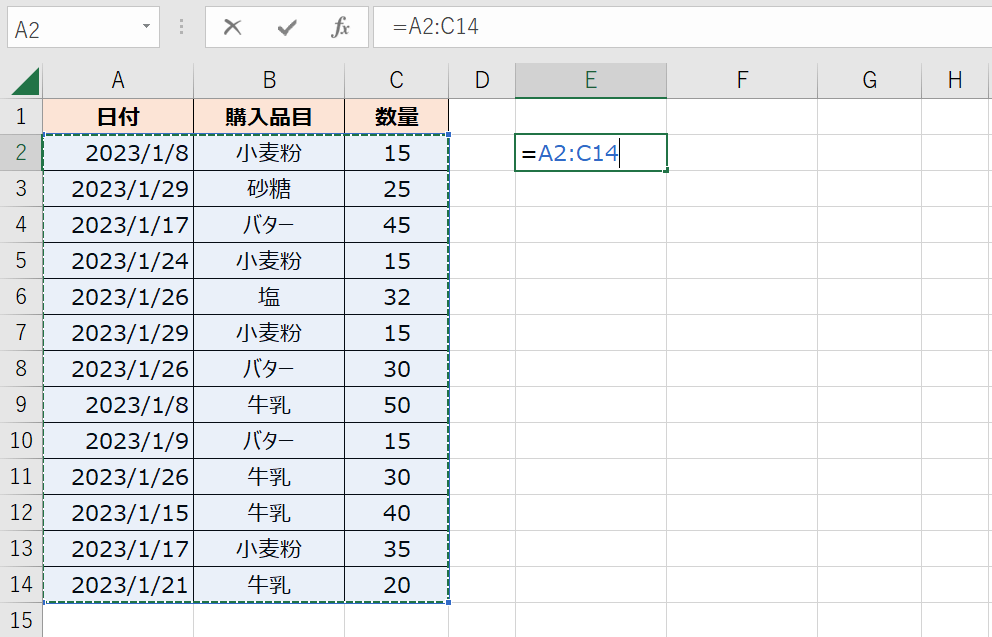Click the 購入品目 header cell
The height and width of the screenshot is (637, 992).
[x=269, y=116]
